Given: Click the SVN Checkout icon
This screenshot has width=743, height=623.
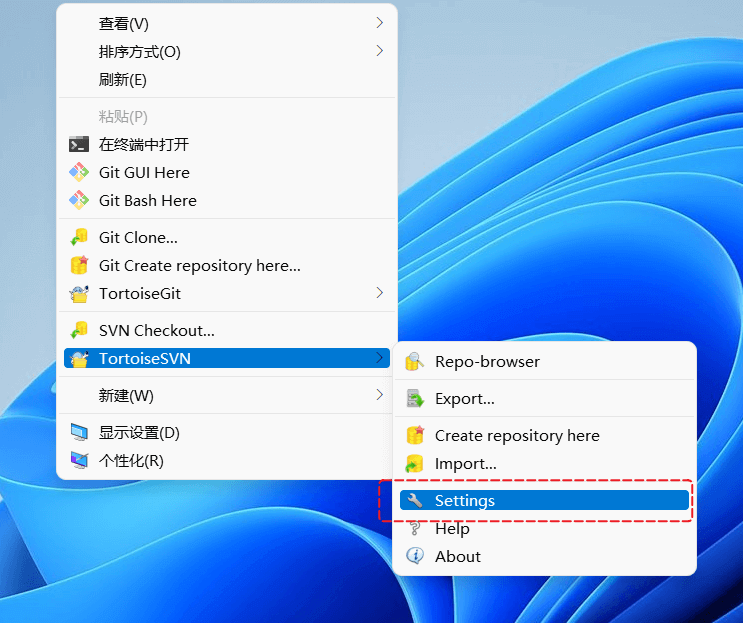Looking at the screenshot, I should tap(79, 330).
